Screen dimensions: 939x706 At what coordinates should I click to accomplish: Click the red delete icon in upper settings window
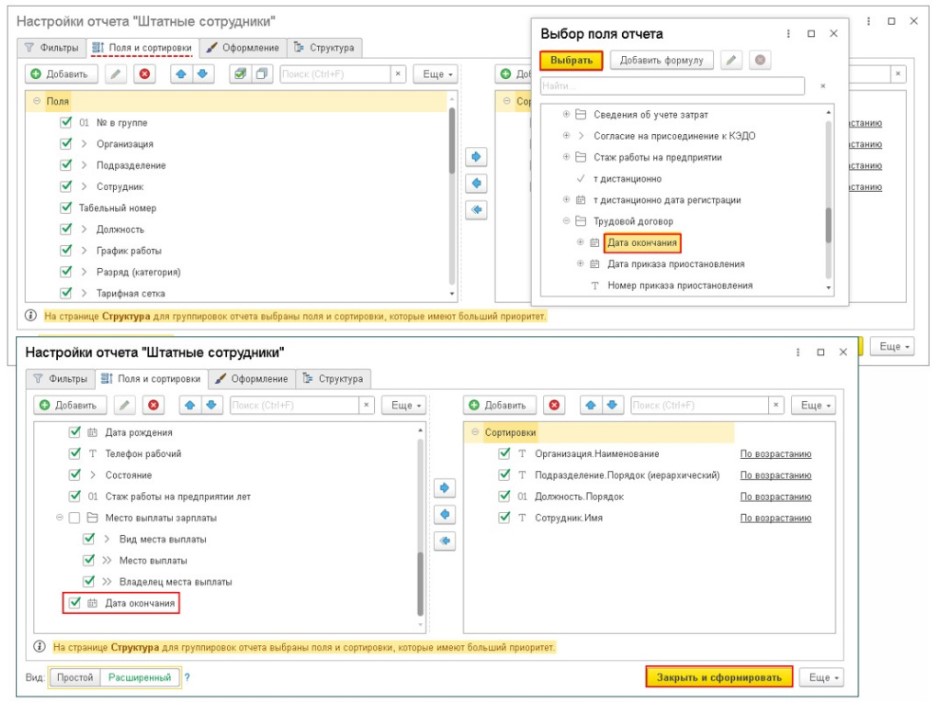144,74
